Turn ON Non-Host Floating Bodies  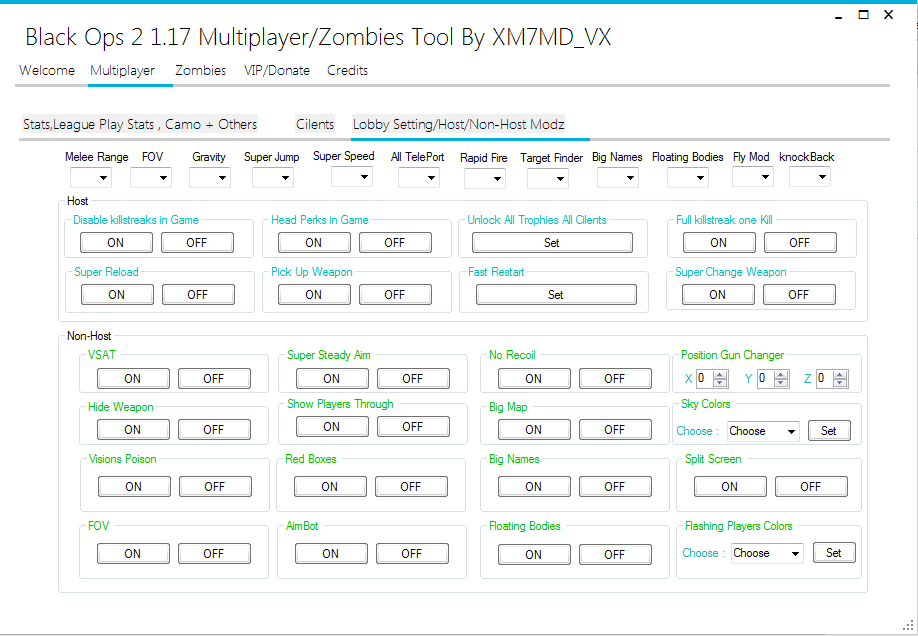[x=534, y=554]
